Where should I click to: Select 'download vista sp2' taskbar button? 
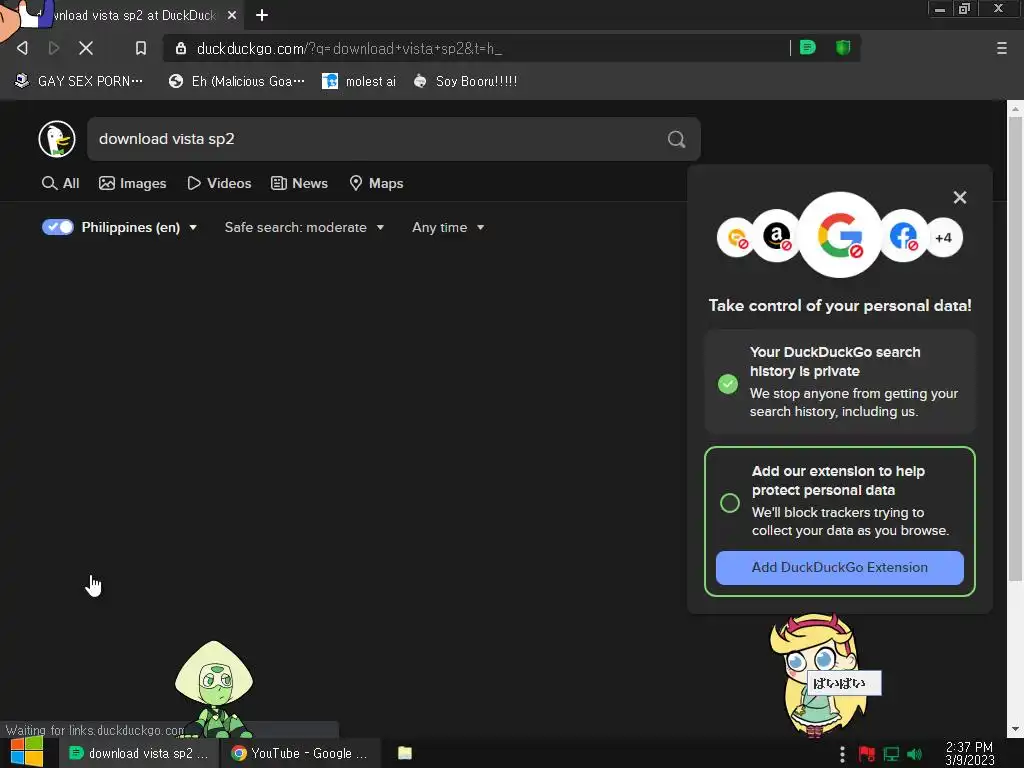(x=138, y=753)
